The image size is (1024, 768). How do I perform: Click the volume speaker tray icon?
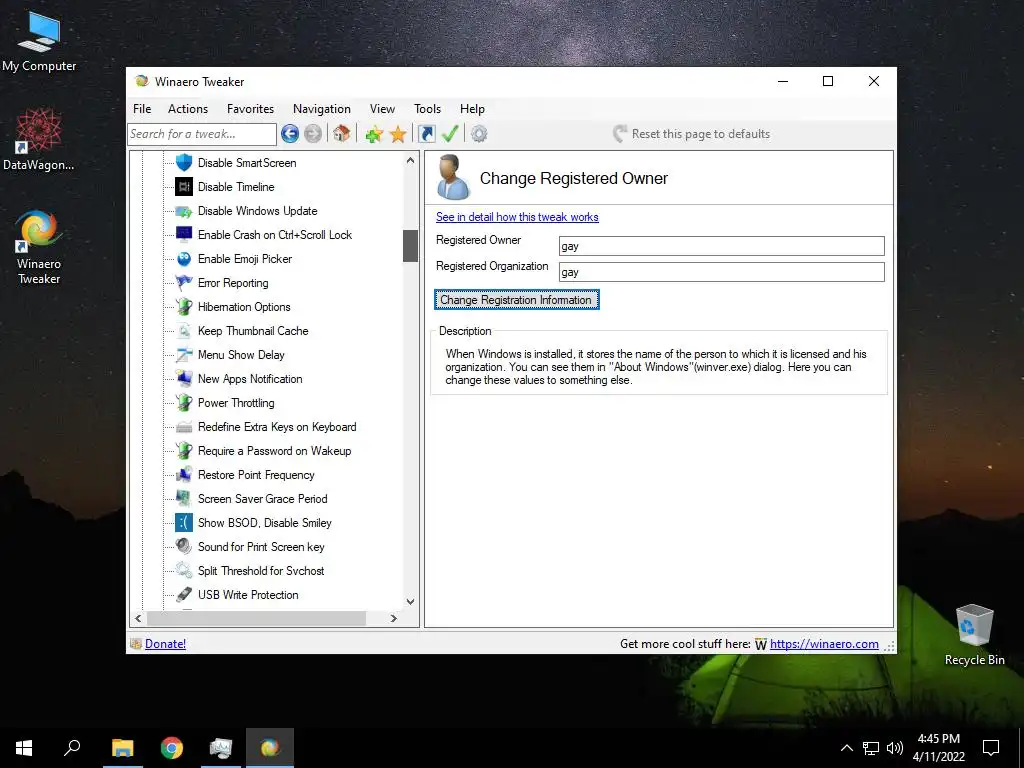[x=895, y=748]
